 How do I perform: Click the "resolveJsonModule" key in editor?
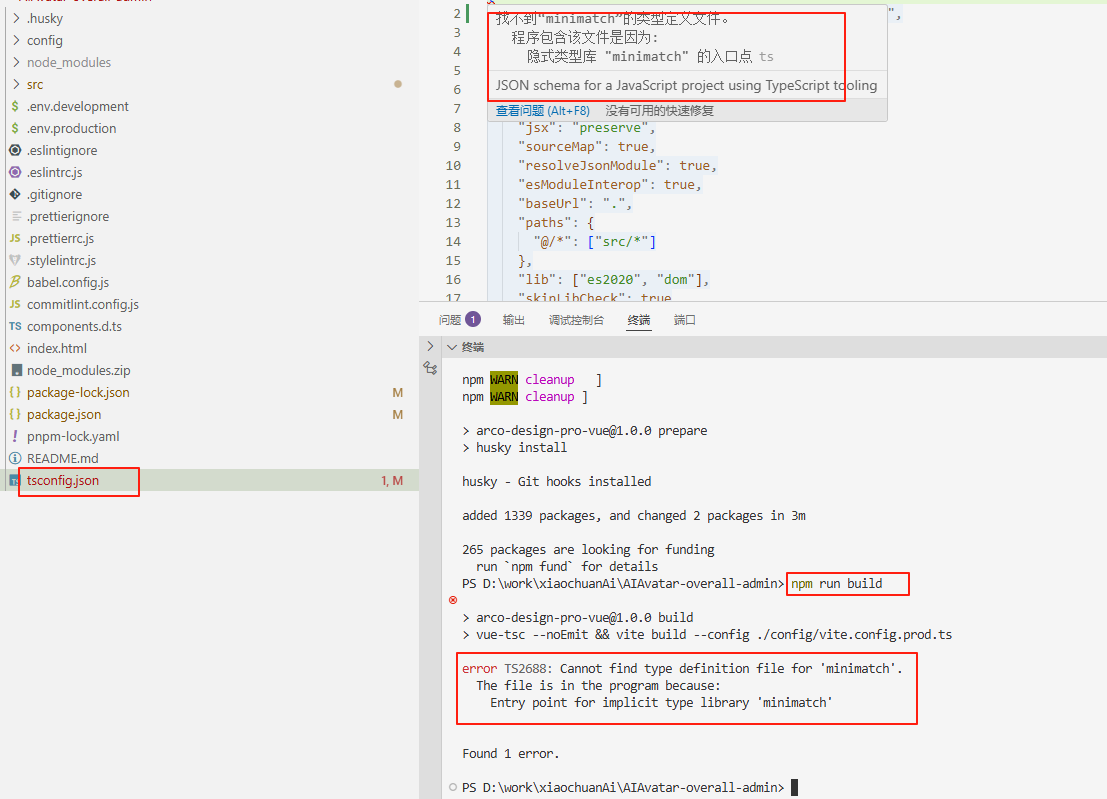click(590, 166)
